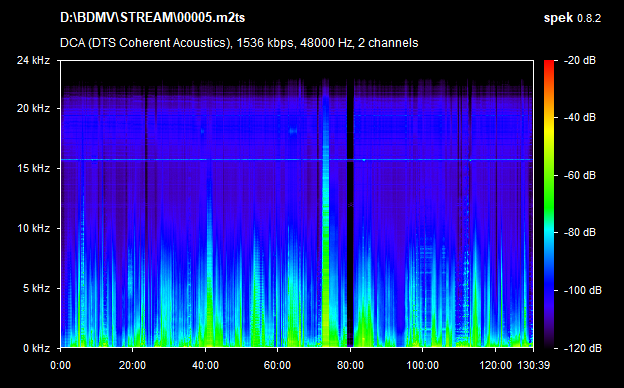
Task: Click the 10 kHz frequency axis label
Action: [33, 228]
